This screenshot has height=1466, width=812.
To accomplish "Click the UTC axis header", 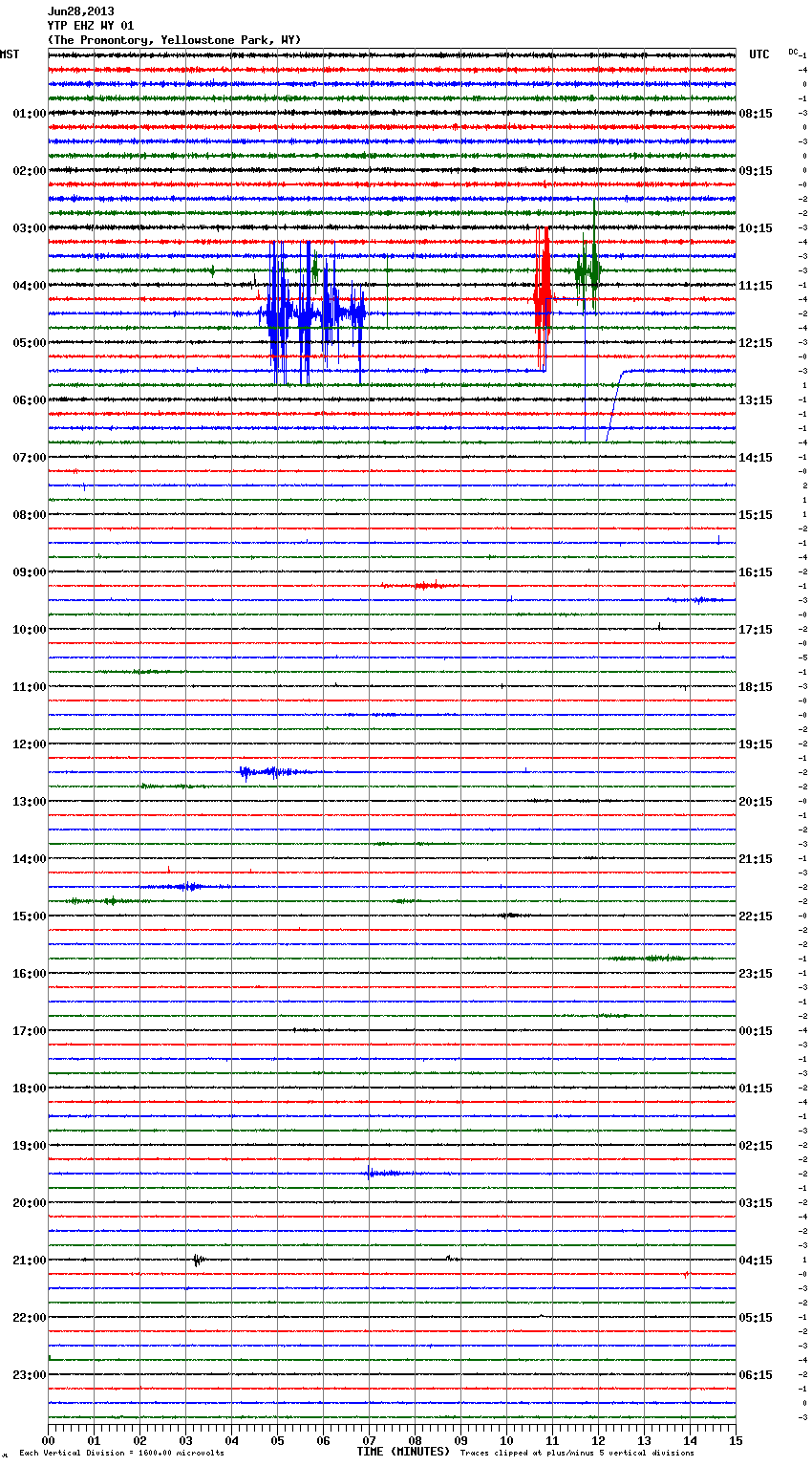I will (759, 54).
